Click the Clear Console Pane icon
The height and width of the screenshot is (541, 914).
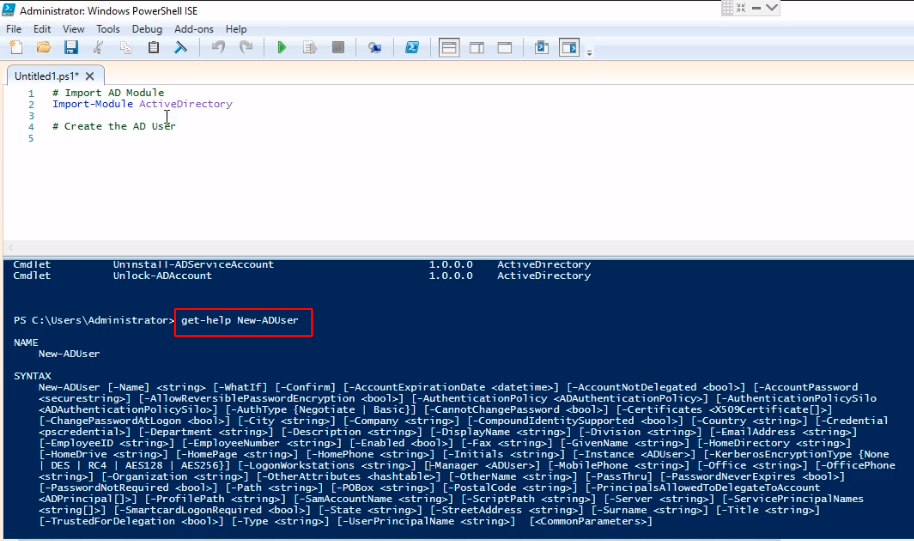click(181, 47)
